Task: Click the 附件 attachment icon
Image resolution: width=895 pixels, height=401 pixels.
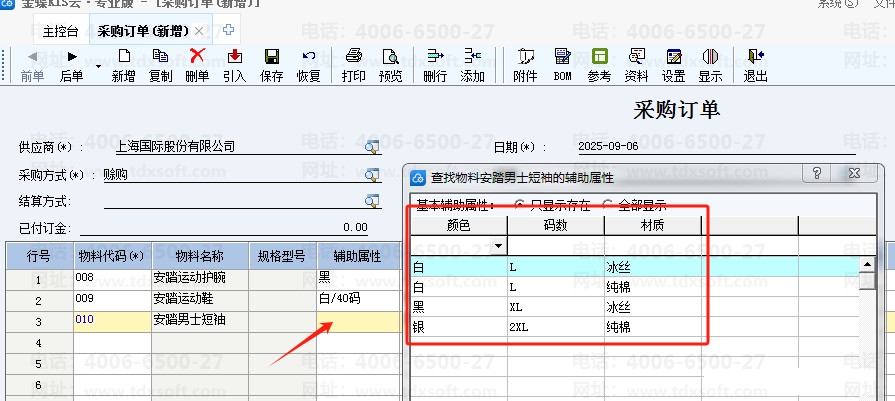Action: click(x=525, y=64)
